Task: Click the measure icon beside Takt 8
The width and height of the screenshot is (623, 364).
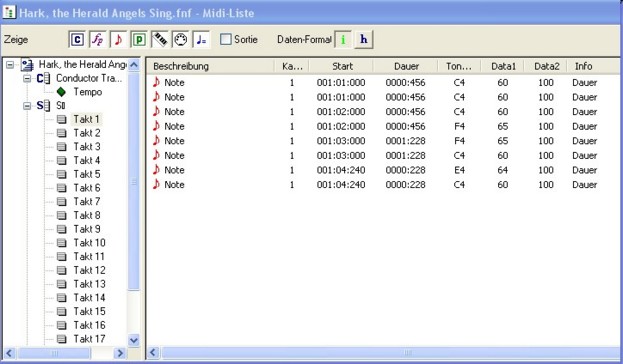Action: coord(62,215)
